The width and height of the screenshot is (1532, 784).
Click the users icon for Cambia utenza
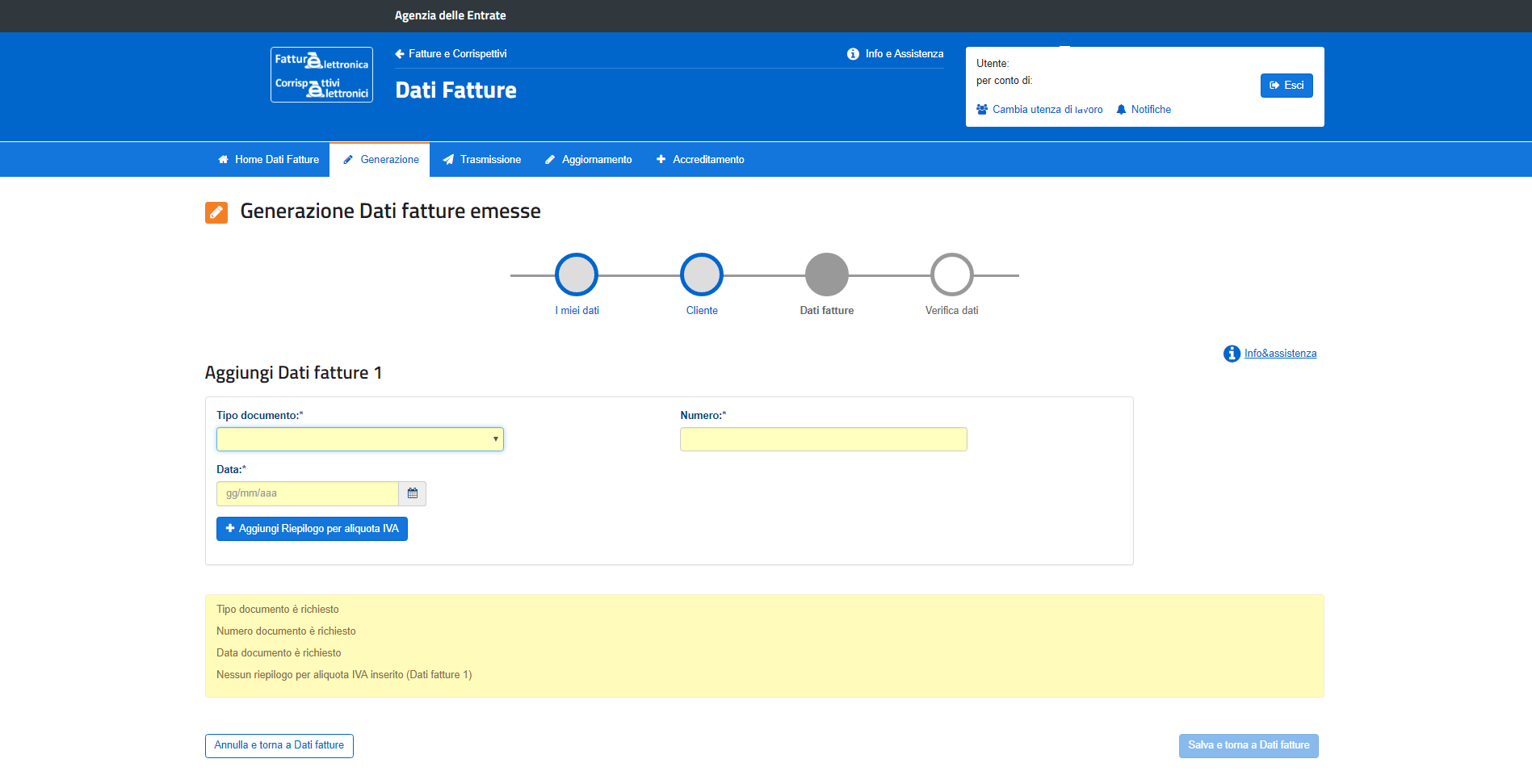click(x=982, y=110)
